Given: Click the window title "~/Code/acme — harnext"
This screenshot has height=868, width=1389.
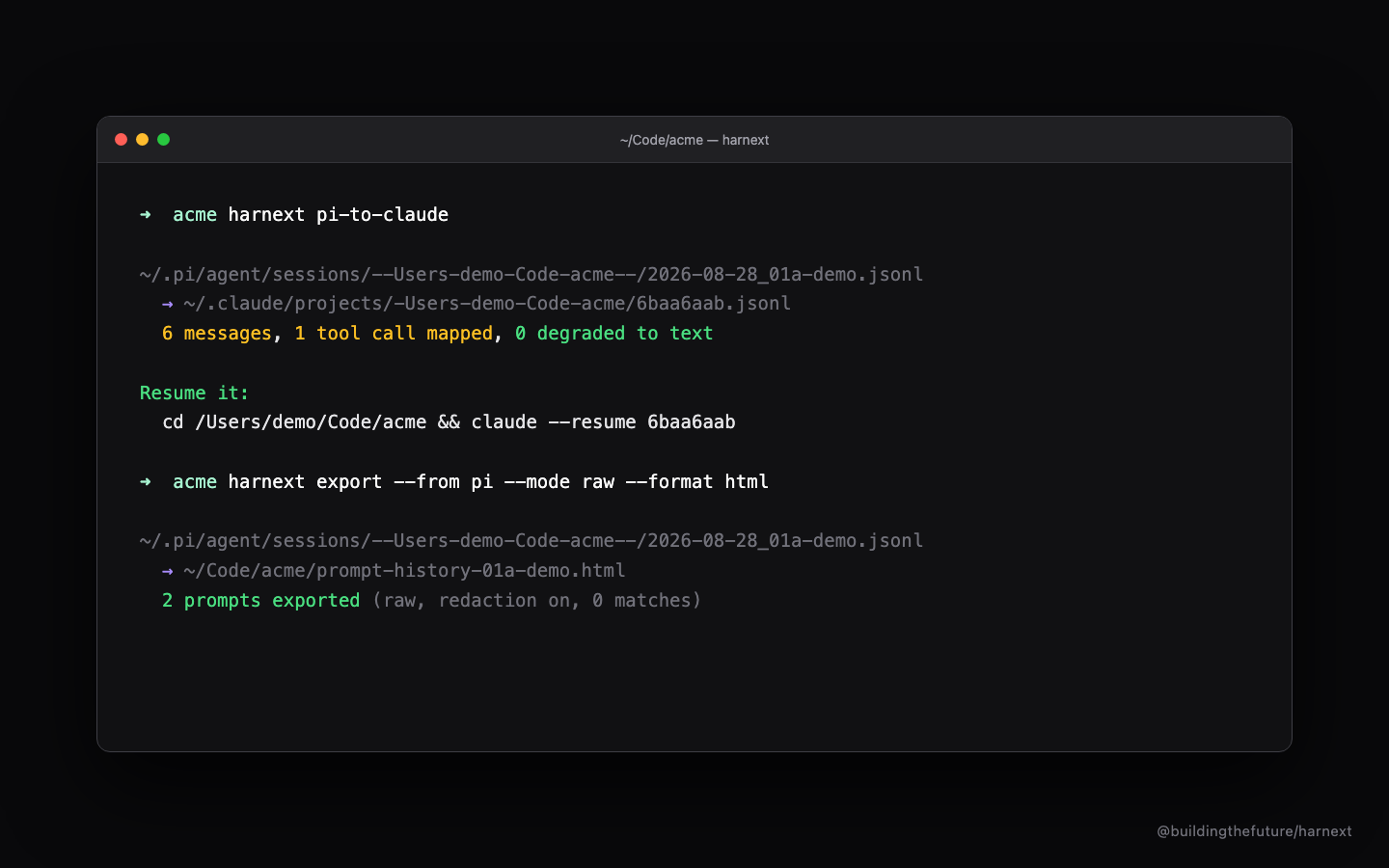Looking at the screenshot, I should pos(694,140).
